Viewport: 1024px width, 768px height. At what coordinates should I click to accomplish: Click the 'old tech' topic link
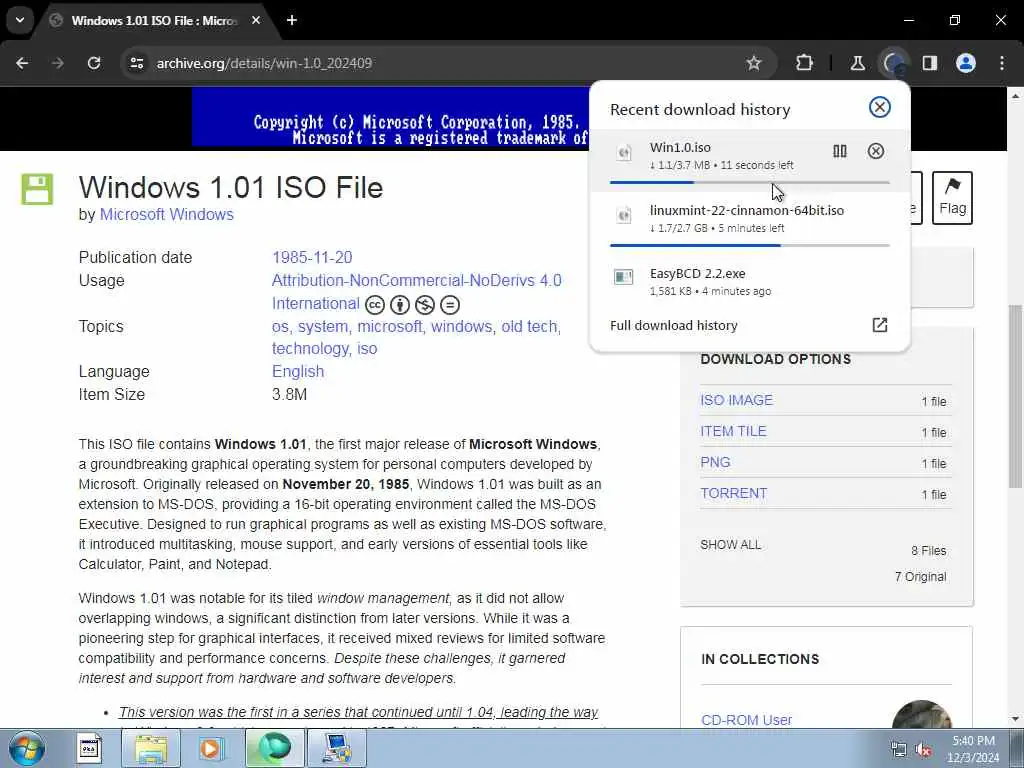pos(530,327)
